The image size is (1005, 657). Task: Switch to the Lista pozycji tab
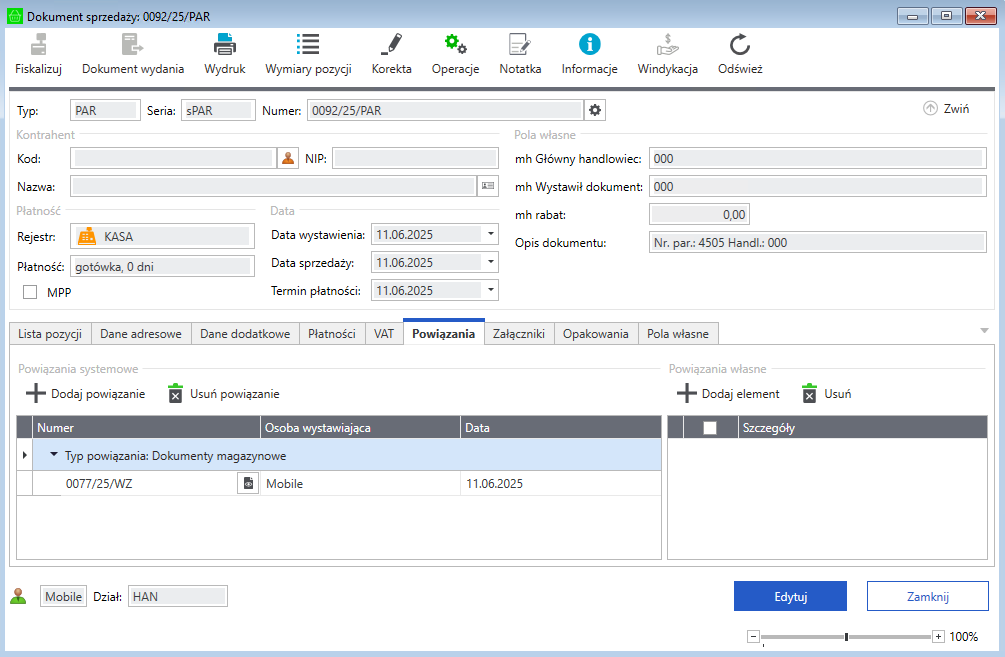(x=50, y=334)
